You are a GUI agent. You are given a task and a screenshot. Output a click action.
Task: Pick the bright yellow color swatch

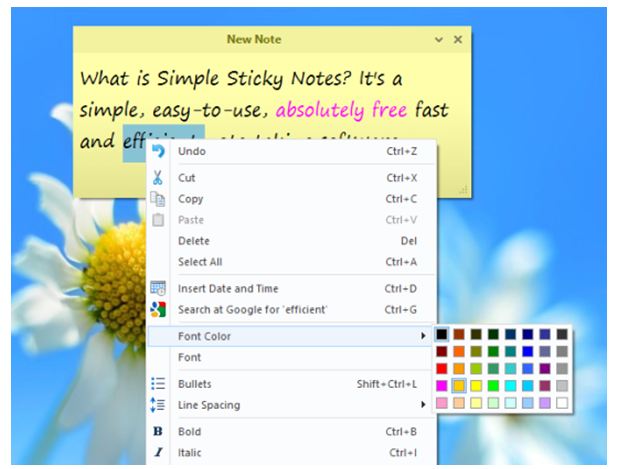pyautogui.click(x=476, y=386)
